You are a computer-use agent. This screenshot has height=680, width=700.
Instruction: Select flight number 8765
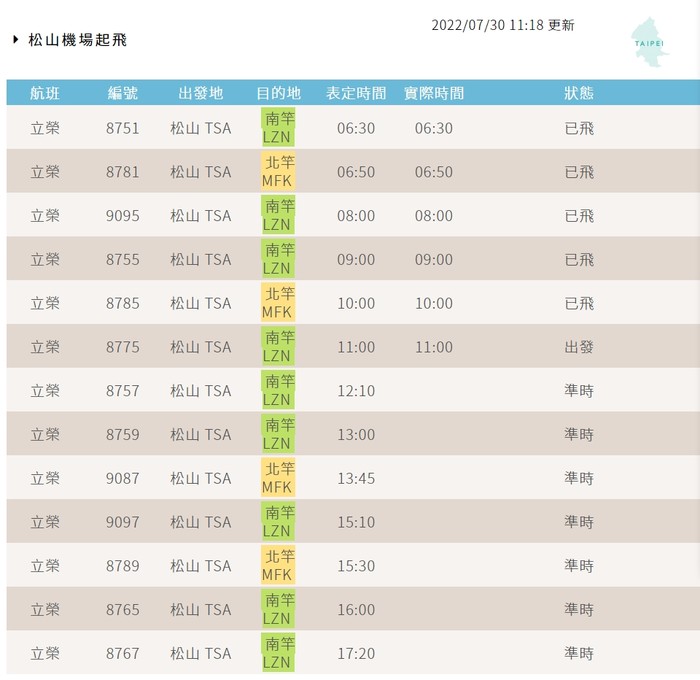(x=123, y=609)
